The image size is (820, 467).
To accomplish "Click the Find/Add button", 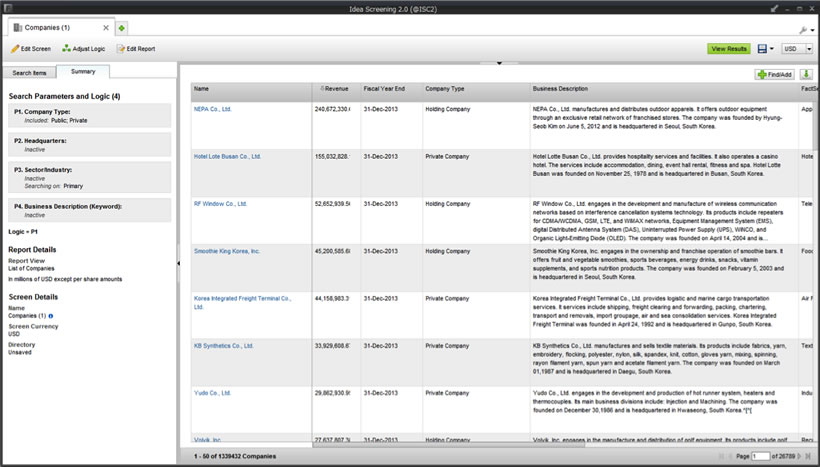I will click(x=775, y=75).
